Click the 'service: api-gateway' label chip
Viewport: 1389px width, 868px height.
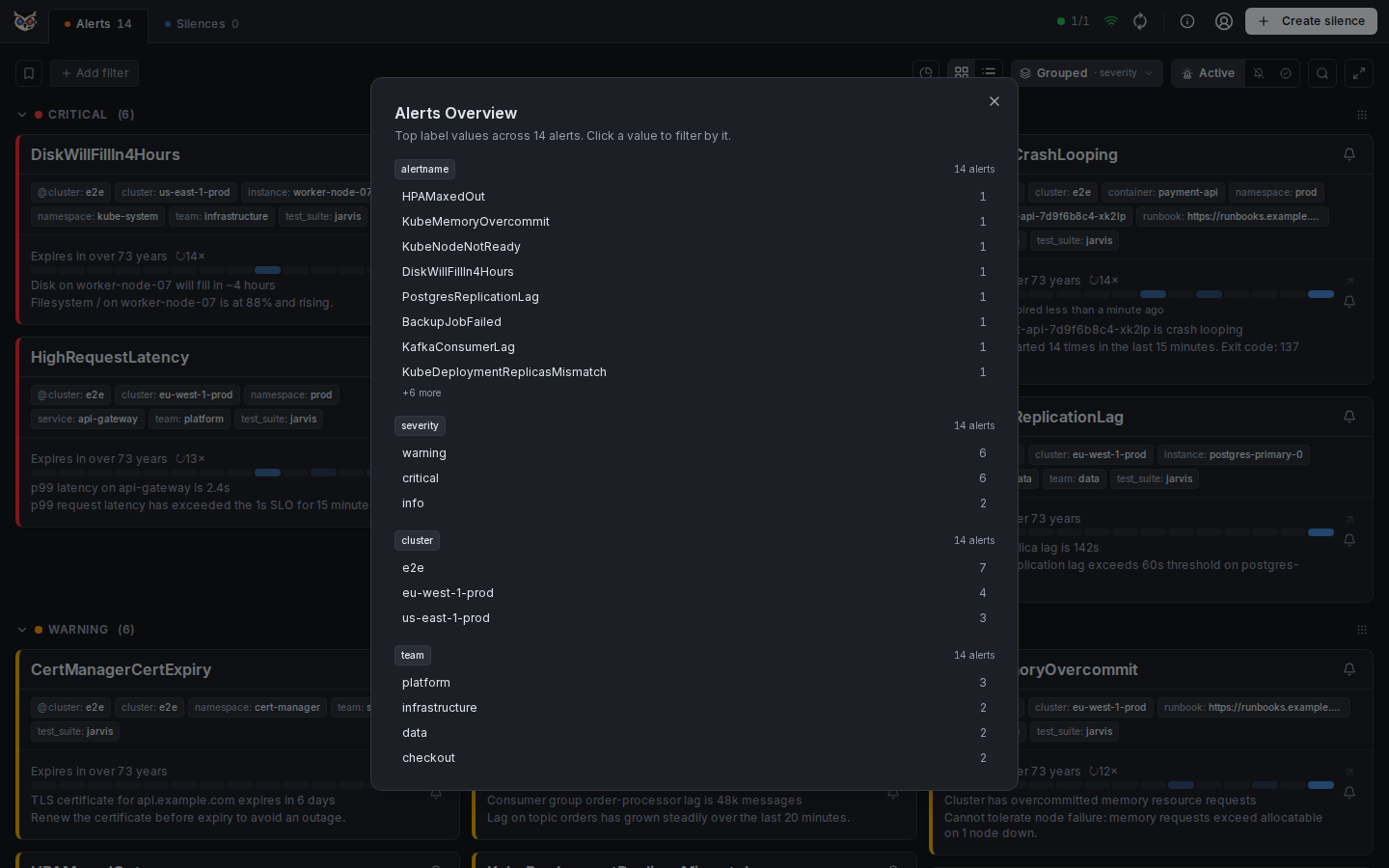pos(88,420)
